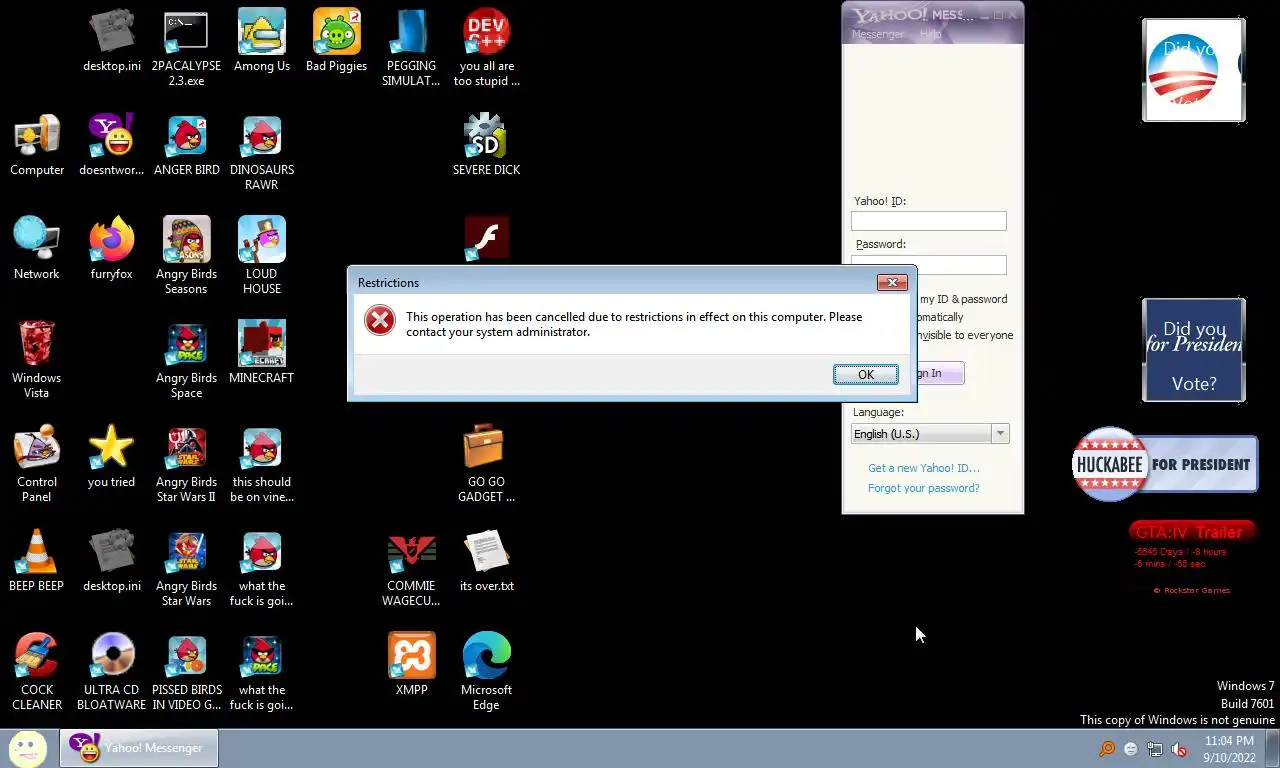Click the blue 'Did you Vote?' gadget
The image size is (1280, 768).
click(1194, 350)
